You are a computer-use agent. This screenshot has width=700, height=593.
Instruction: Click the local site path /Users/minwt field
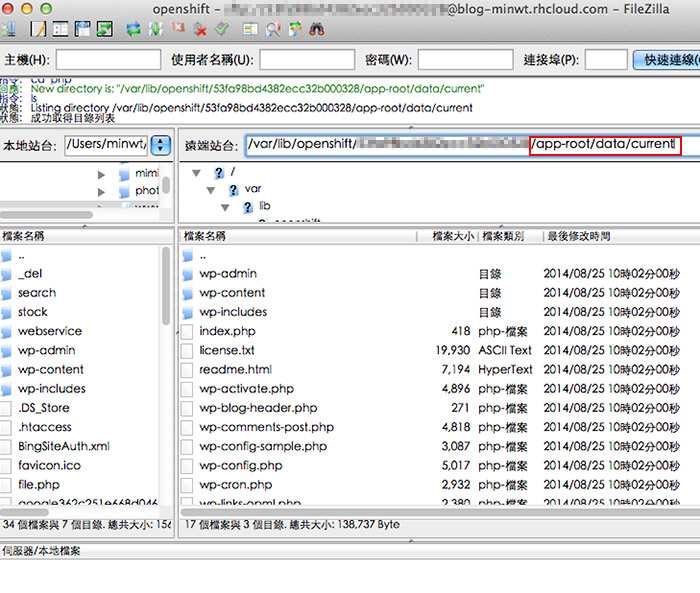pyautogui.click(x=106, y=145)
